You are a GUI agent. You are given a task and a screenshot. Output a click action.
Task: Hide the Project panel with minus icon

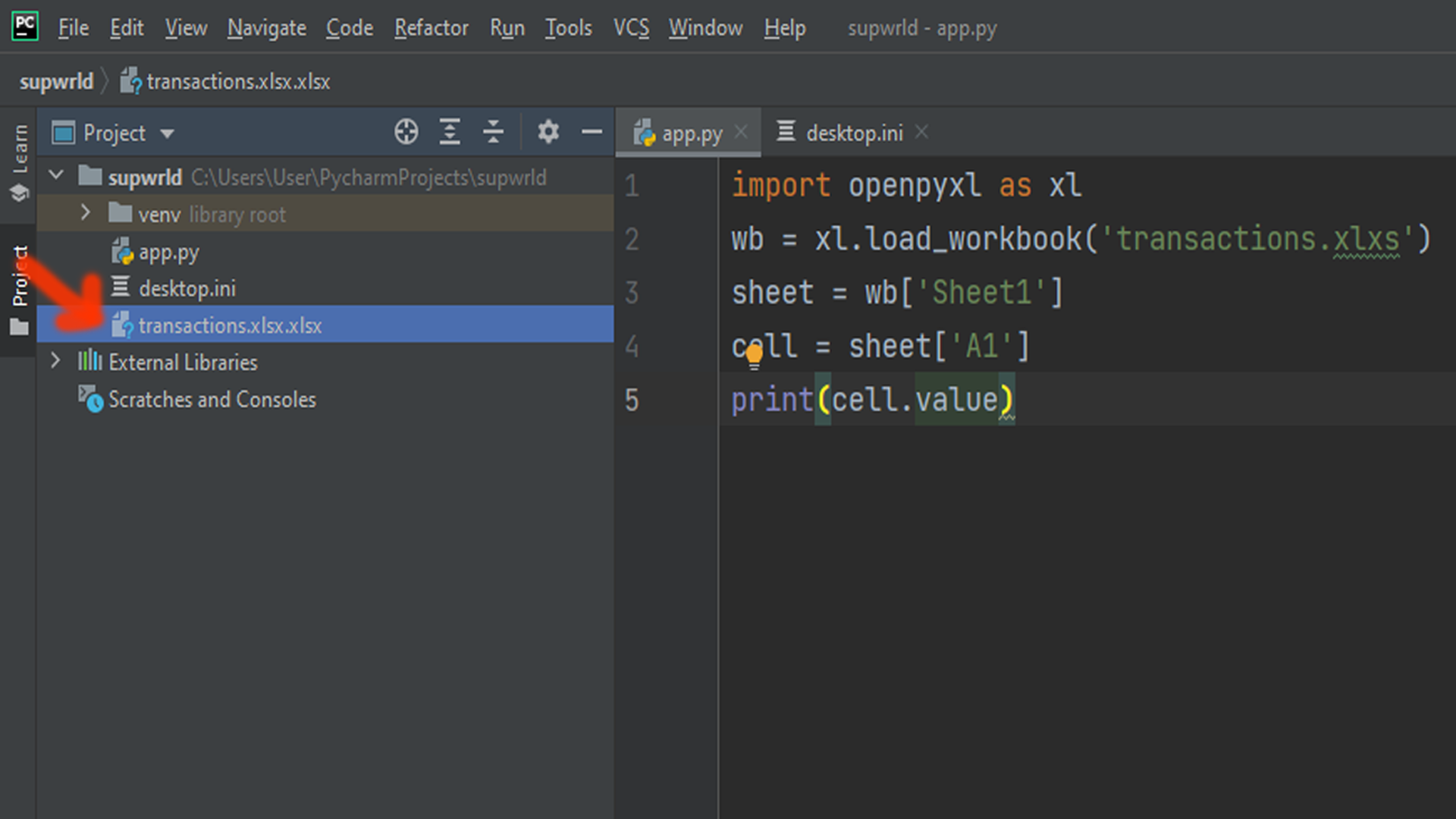pos(591,132)
